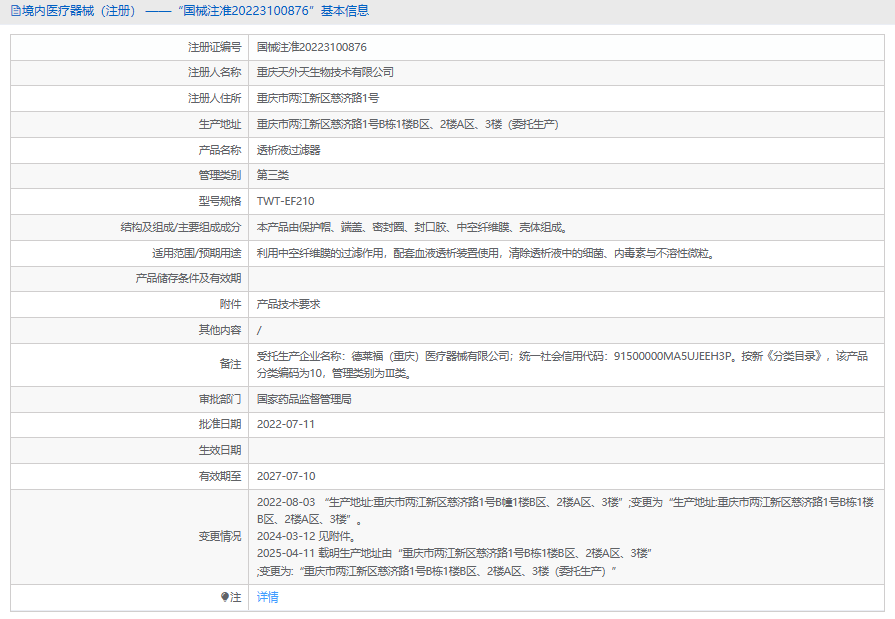The width and height of the screenshot is (895, 619).
Task: Click the header title 境内医疗器械（注册）基本信息
Action: coord(195,11)
